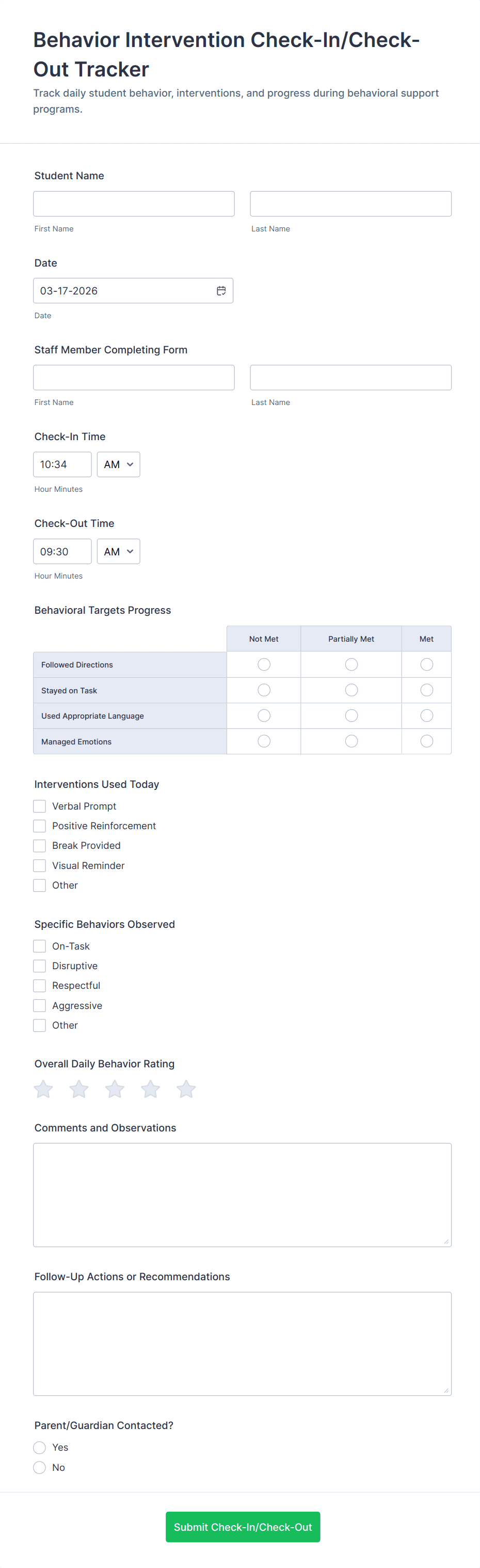Expand the Check-Out Time AM/PM dropdown
The image size is (480, 1568).
[119, 551]
